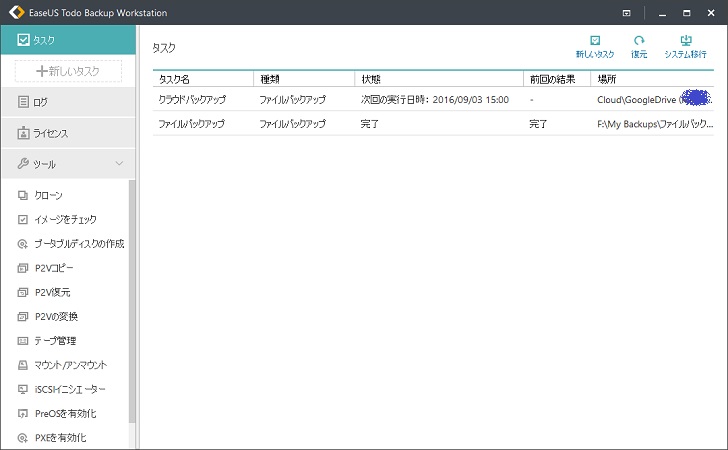Viewport: 728px width, 450px height.
Task: Sort by 状態 column header
Action: click(439, 79)
